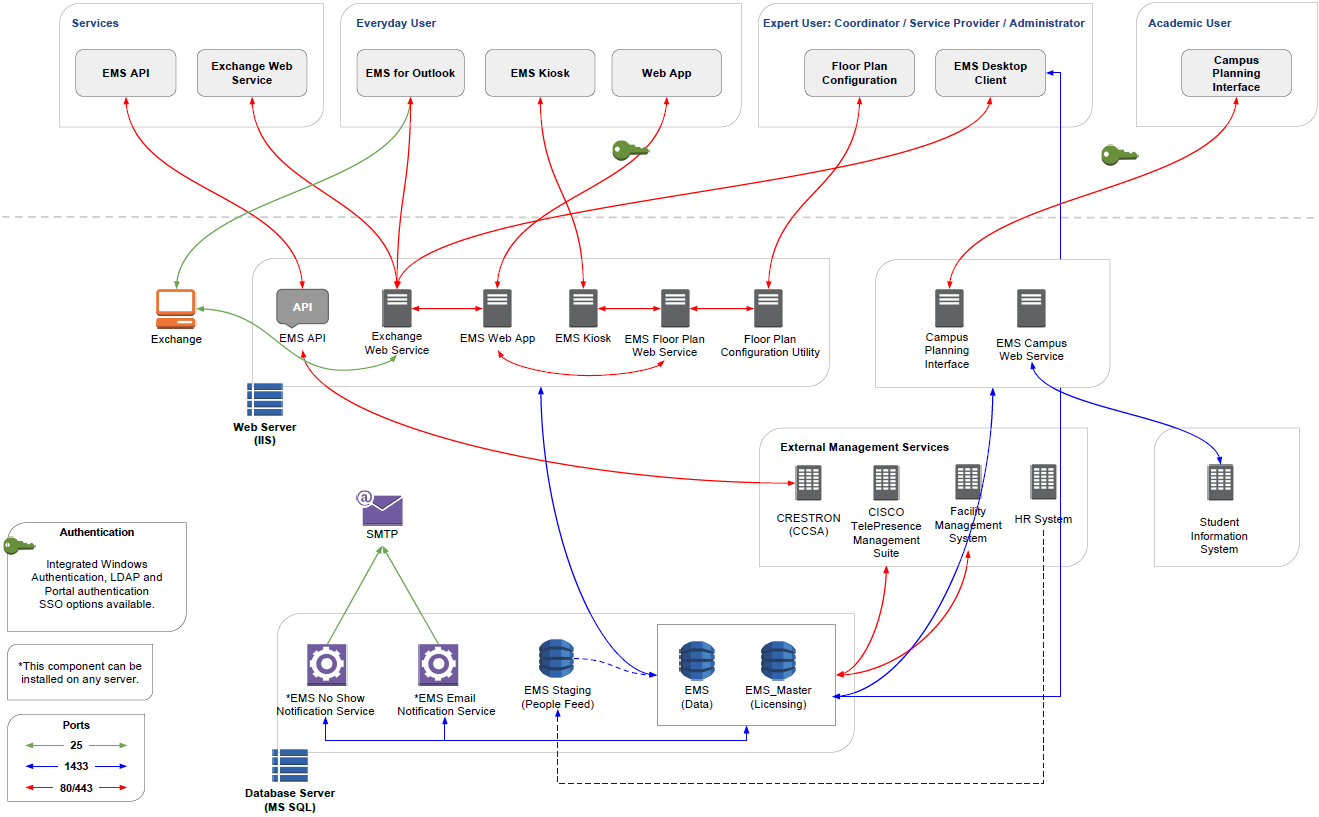
Task: Click the EMS No Show Notification Service gear icon
Action: tap(326, 665)
